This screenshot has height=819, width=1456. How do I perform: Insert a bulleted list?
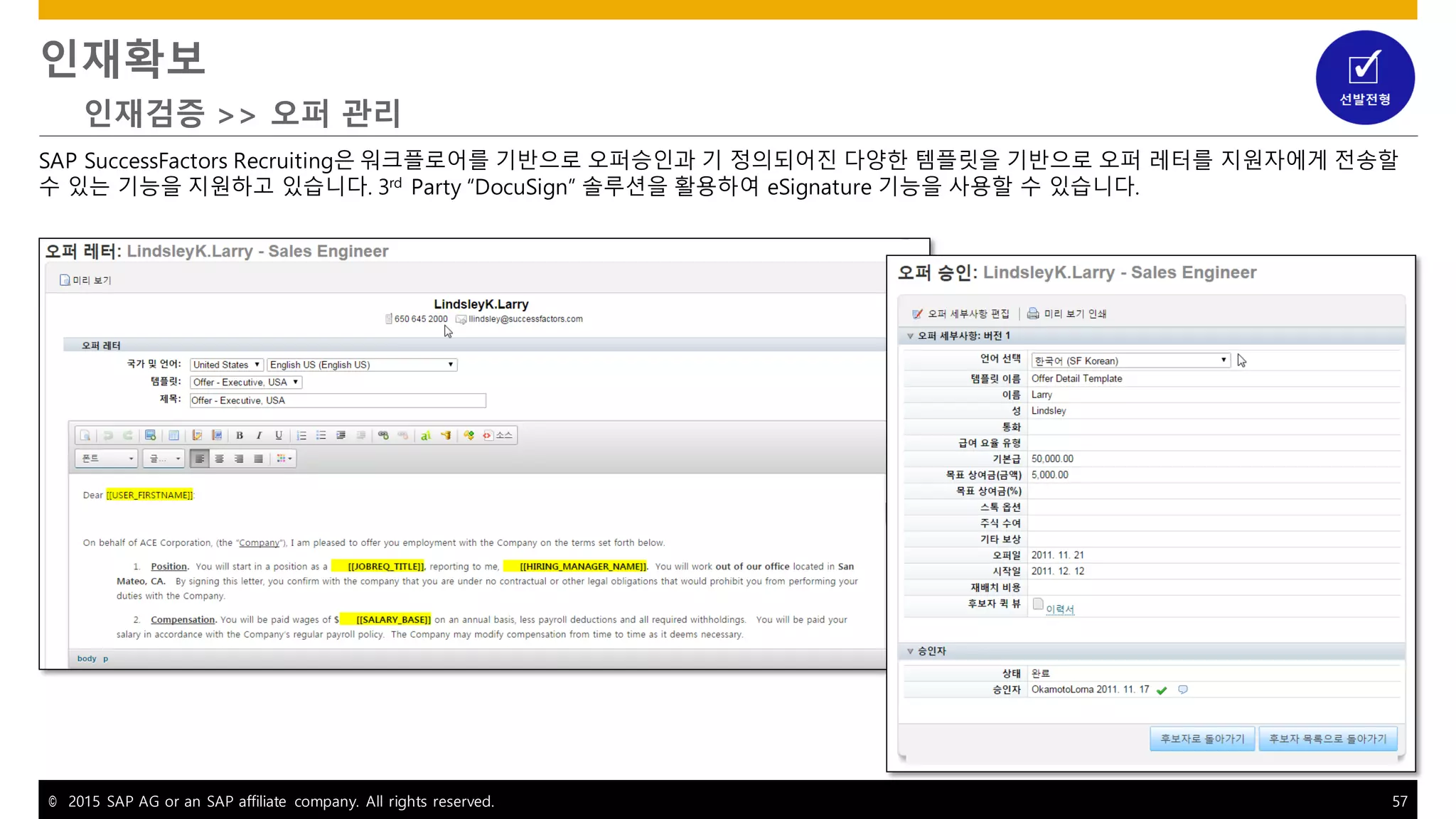[x=321, y=436]
